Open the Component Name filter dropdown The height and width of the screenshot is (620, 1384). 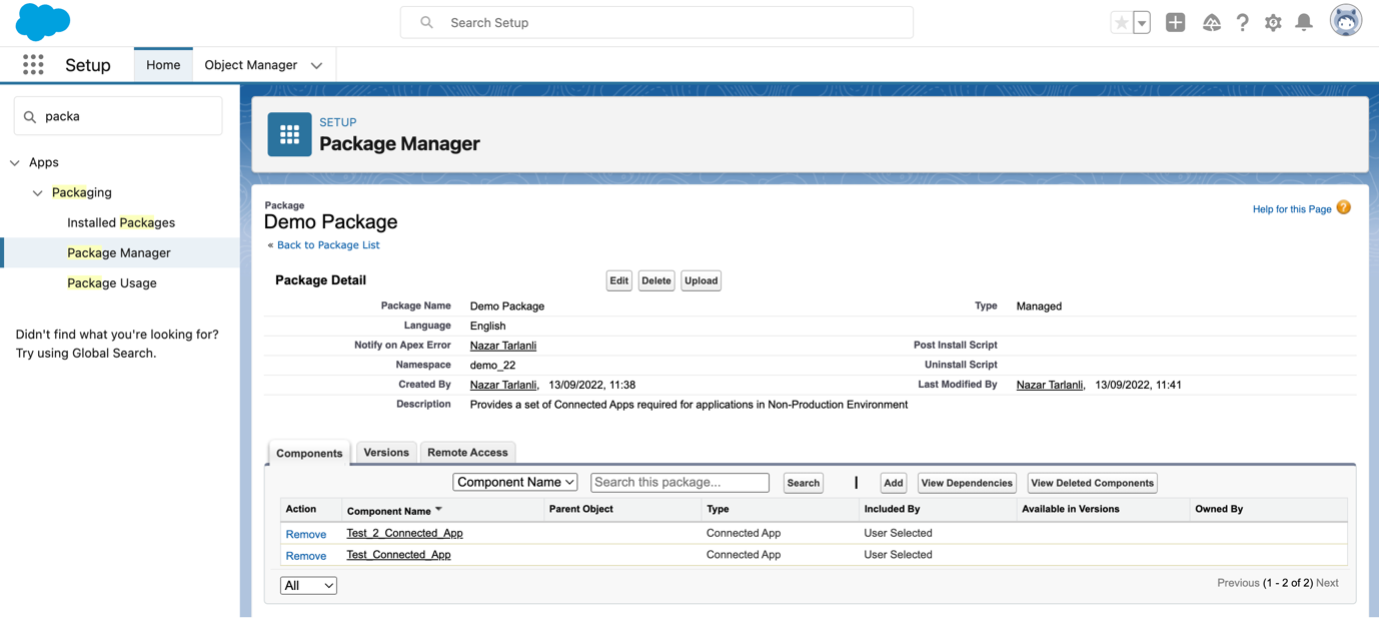click(515, 482)
